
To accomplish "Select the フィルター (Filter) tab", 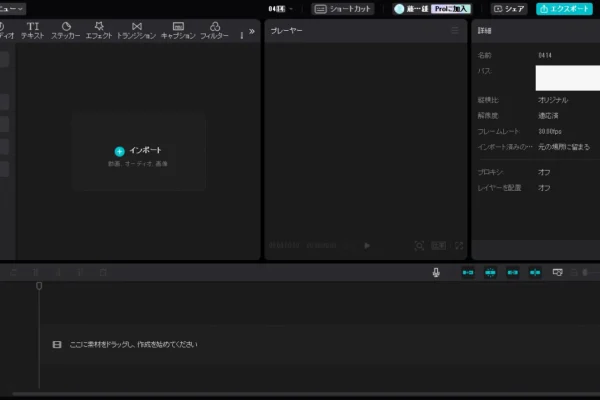I will coord(214,30).
